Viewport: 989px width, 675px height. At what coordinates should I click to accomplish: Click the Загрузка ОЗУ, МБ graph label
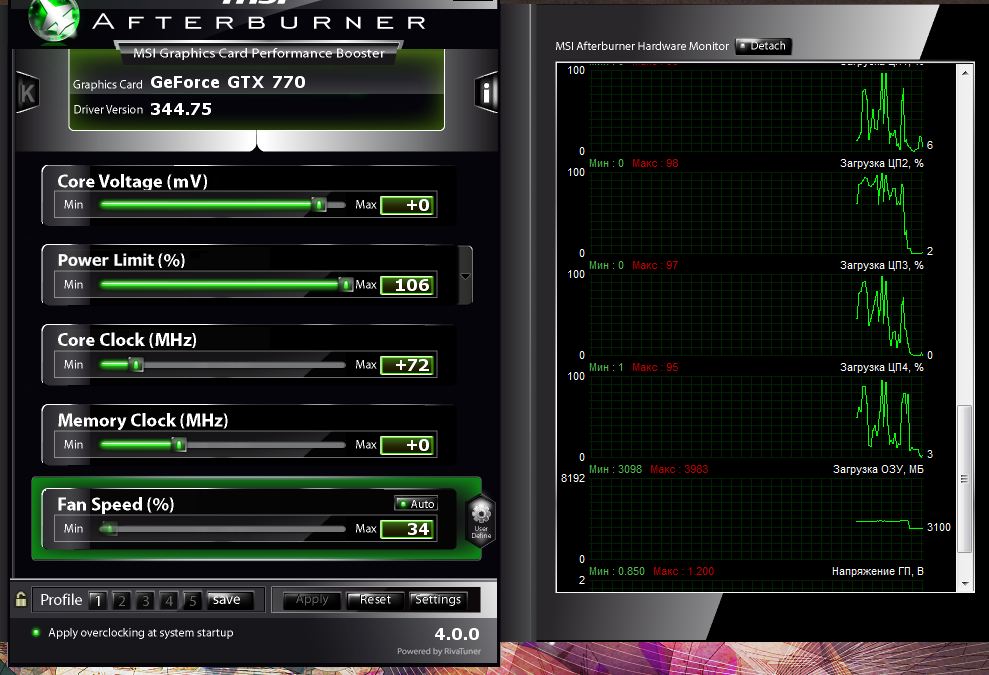point(878,469)
